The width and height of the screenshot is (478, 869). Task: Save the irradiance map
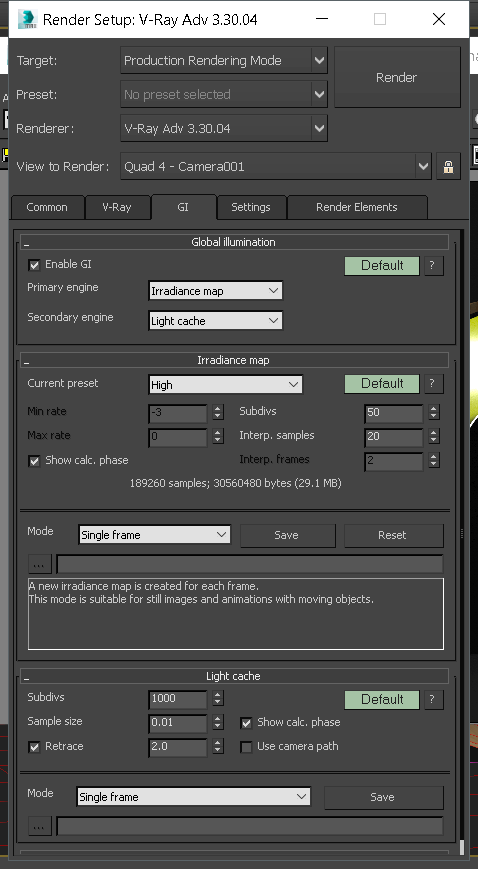click(287, 535)
